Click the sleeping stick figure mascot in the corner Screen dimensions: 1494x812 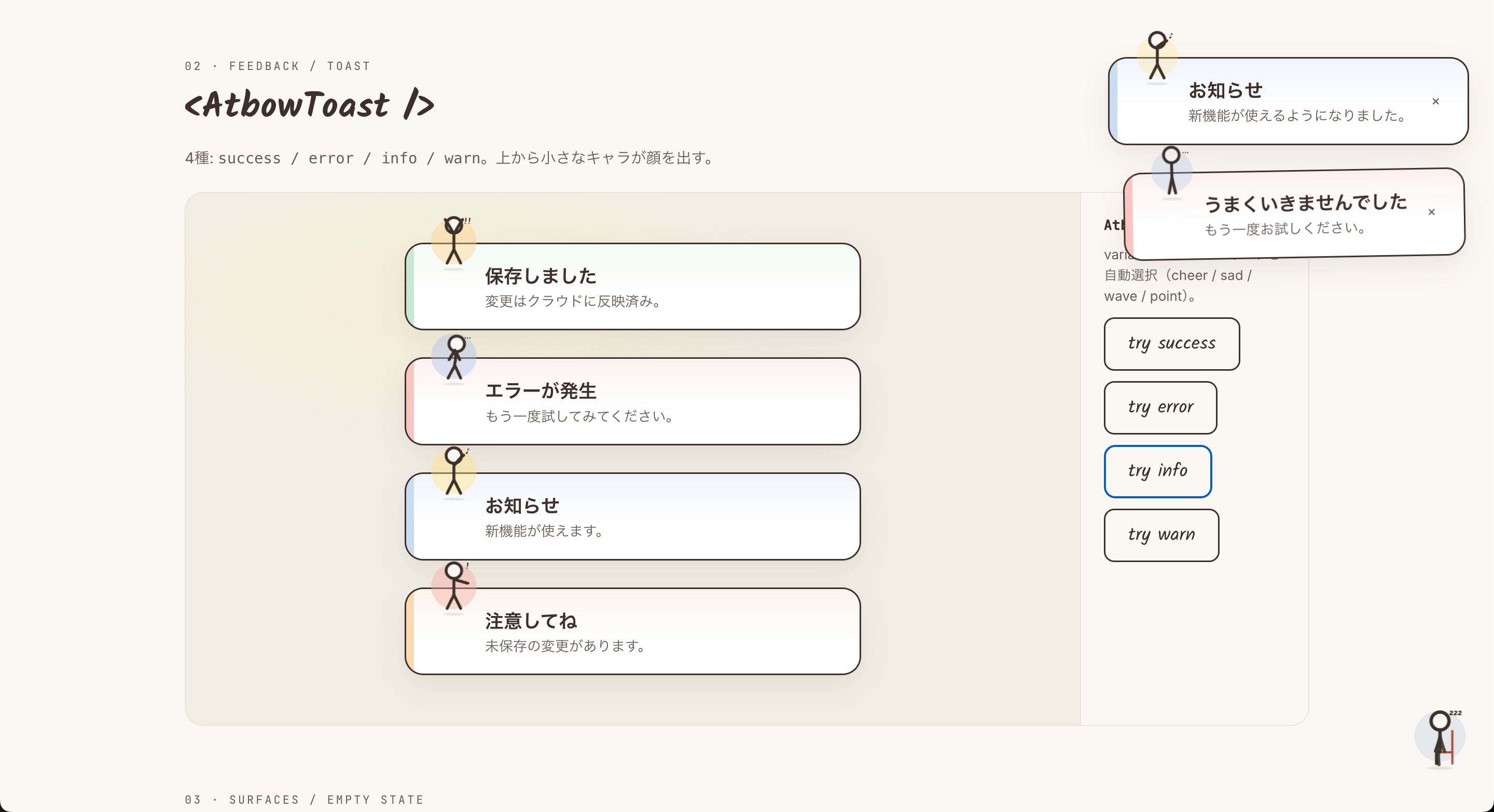click(x=1441, y=738)
